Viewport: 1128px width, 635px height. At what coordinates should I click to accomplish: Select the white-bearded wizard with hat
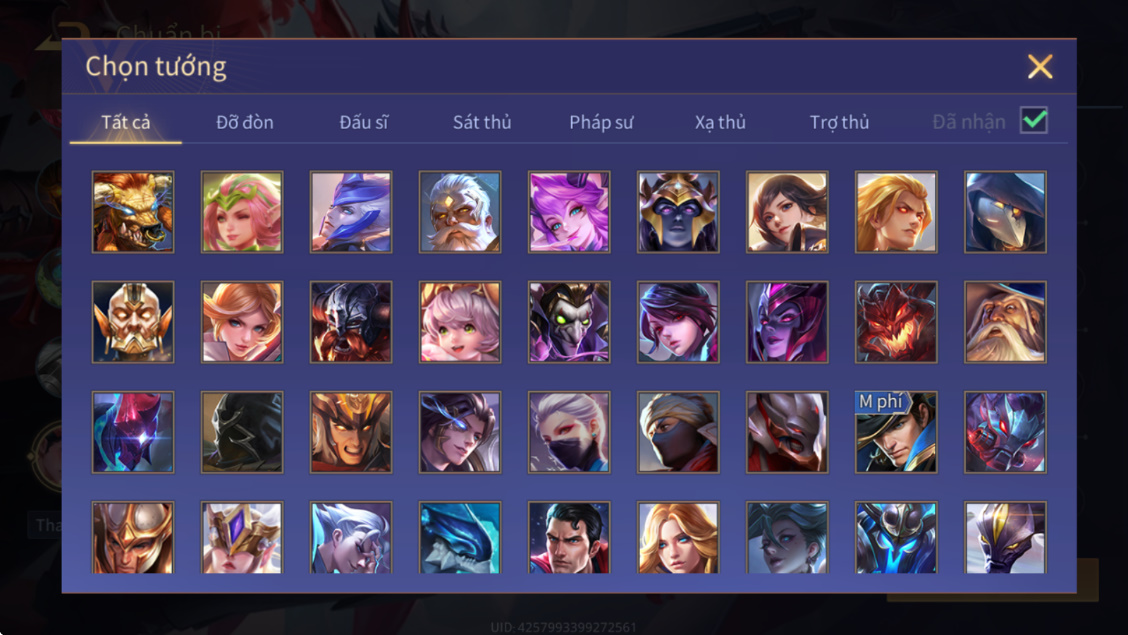tap(1005, 322)
